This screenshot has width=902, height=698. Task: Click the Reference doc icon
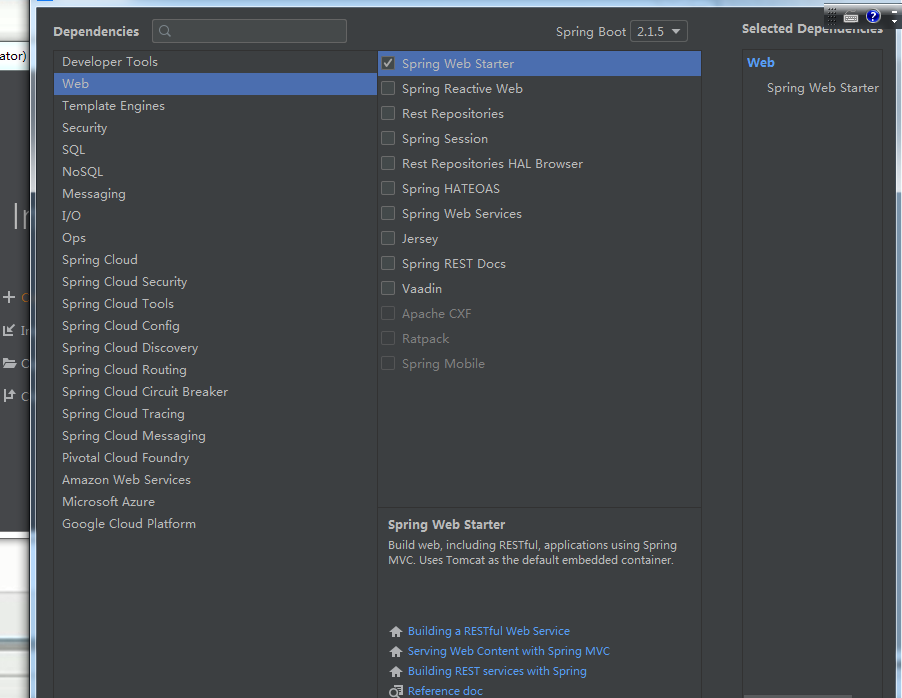coord(396,691)
